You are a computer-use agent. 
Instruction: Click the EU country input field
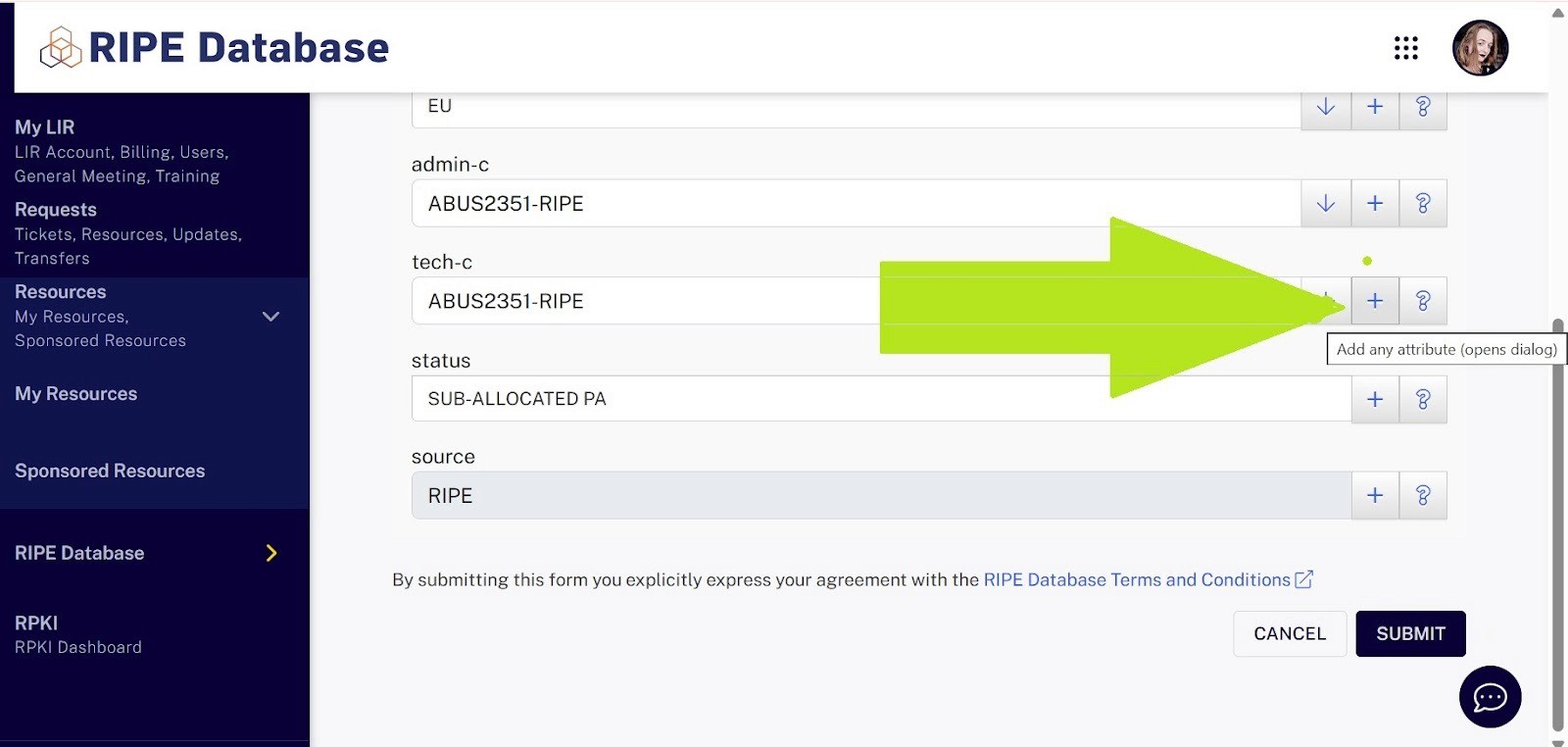click(856, 108)
